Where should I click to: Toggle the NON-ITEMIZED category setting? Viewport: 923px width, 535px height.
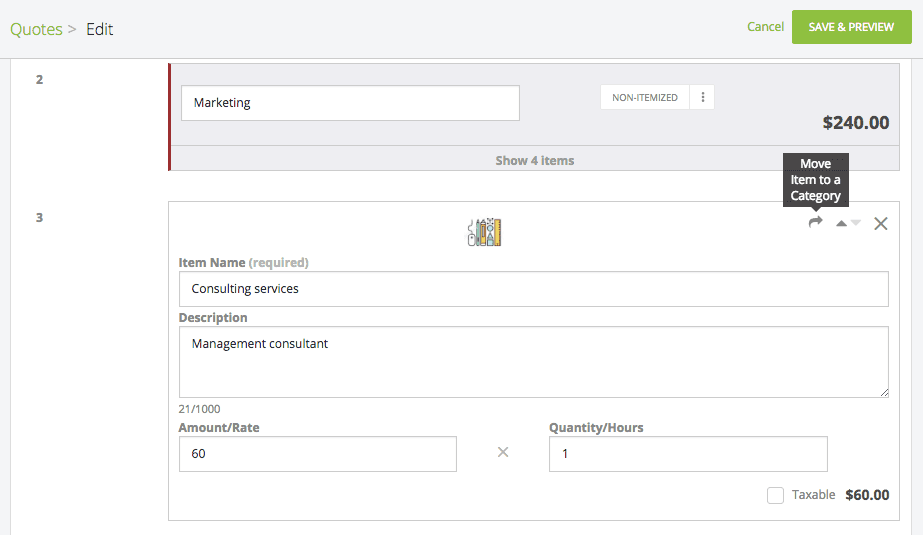(645, 98)
